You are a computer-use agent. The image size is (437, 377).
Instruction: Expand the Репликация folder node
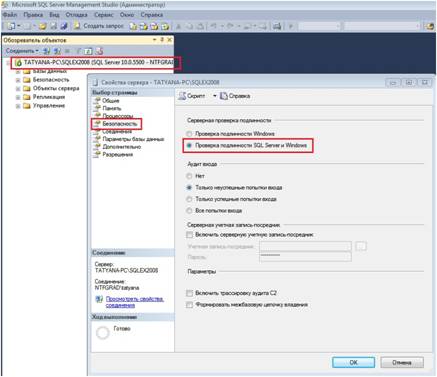18,97
